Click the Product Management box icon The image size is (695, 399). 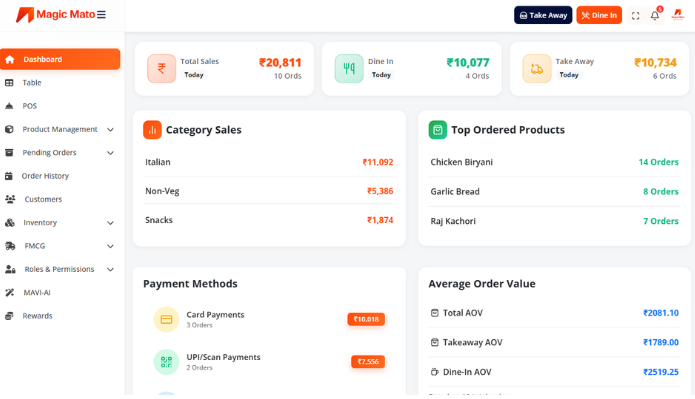click(x=9, y=129)
